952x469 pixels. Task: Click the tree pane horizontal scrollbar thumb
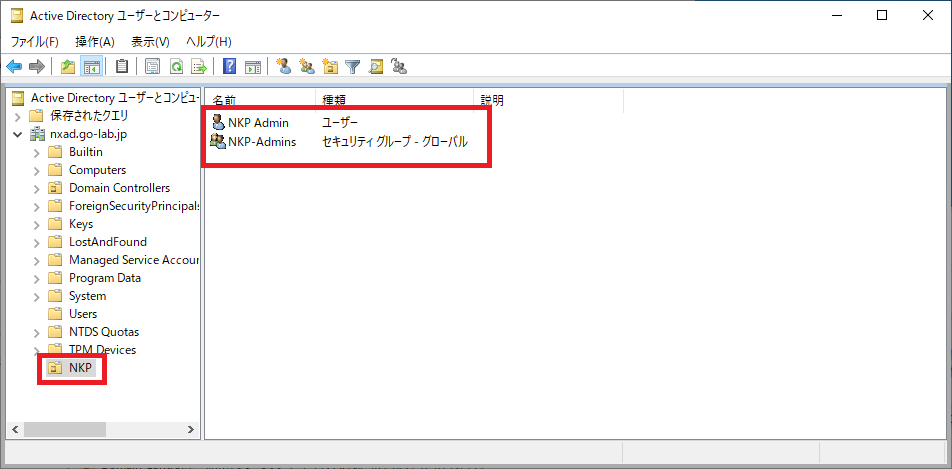pyautogui.click(x=65, y=430)
